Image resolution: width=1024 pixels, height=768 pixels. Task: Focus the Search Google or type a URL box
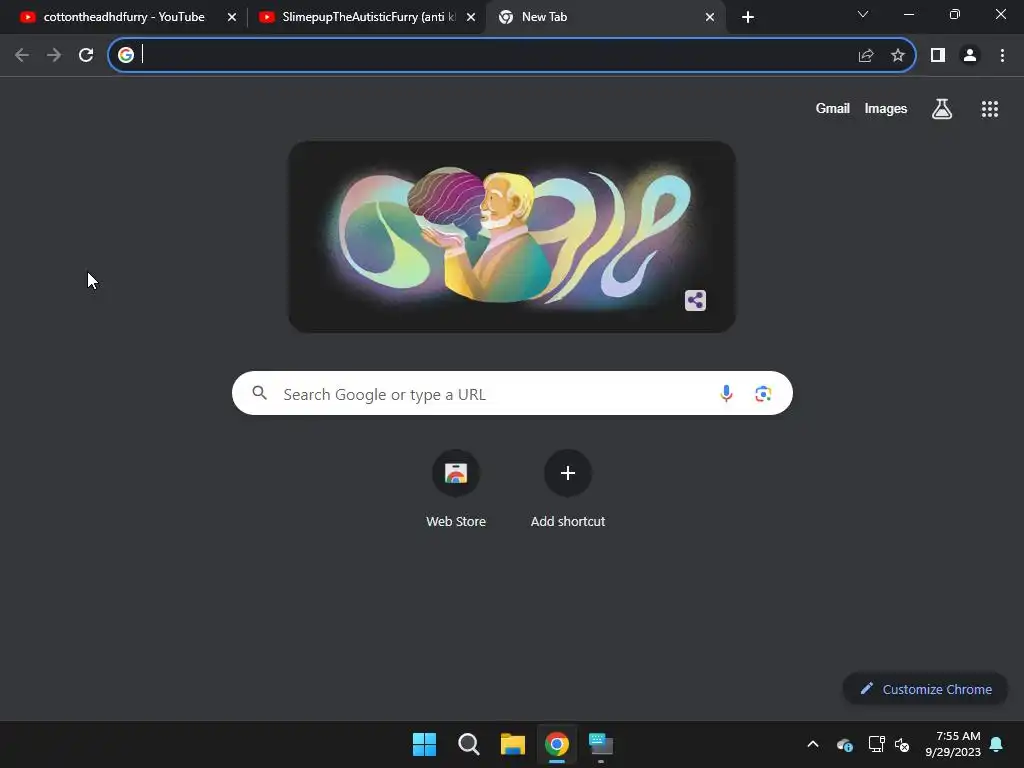pos(512,393)
